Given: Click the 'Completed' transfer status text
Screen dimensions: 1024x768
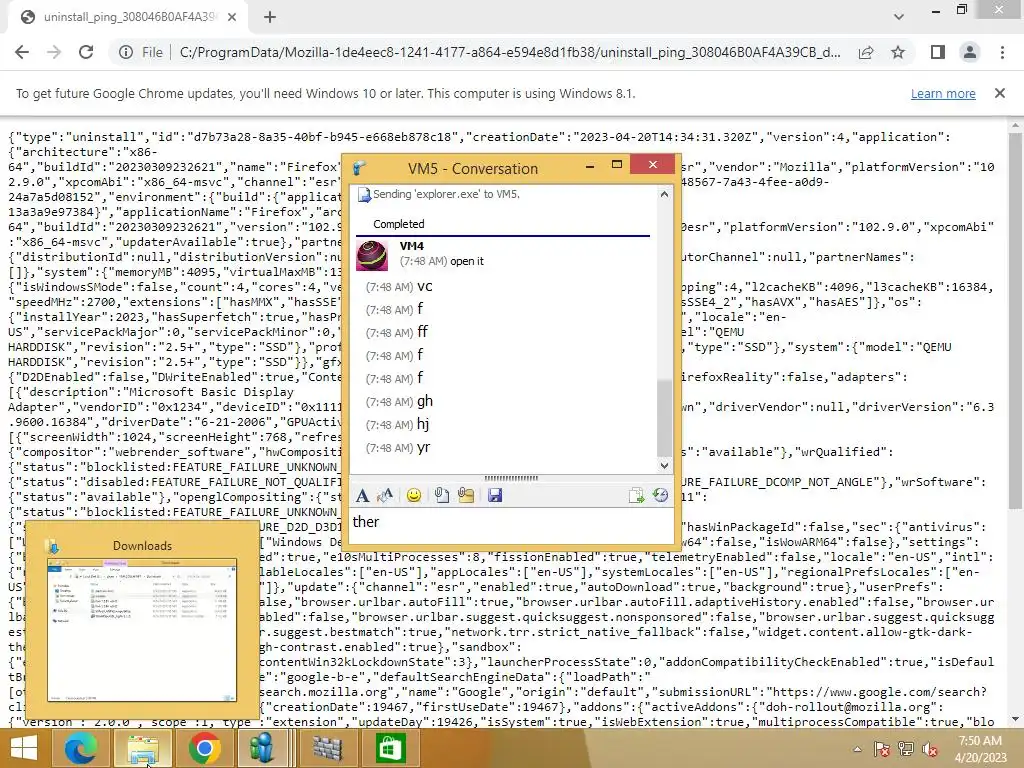Looking at the screenshot, I should click(398, 224).
